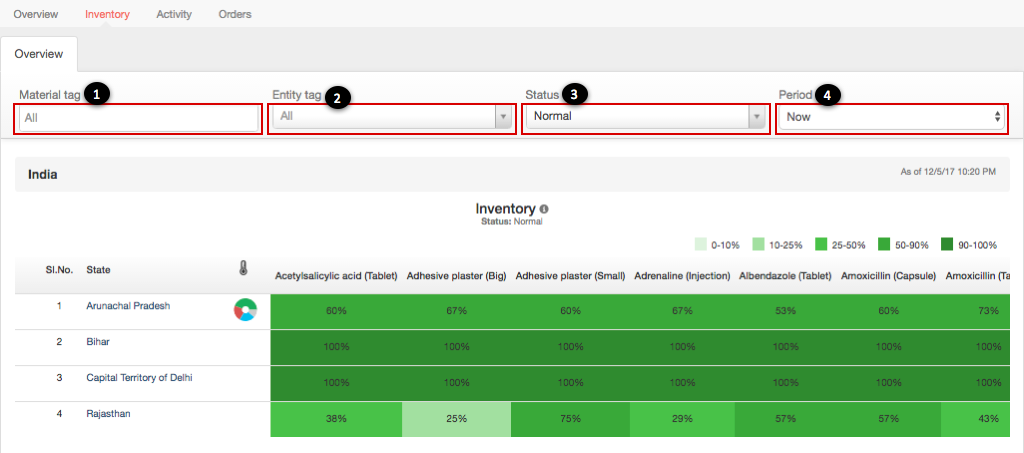Click Adhesive plaster (Small) column header
This screenshot has width=1024, height=453.
point(570,276)
